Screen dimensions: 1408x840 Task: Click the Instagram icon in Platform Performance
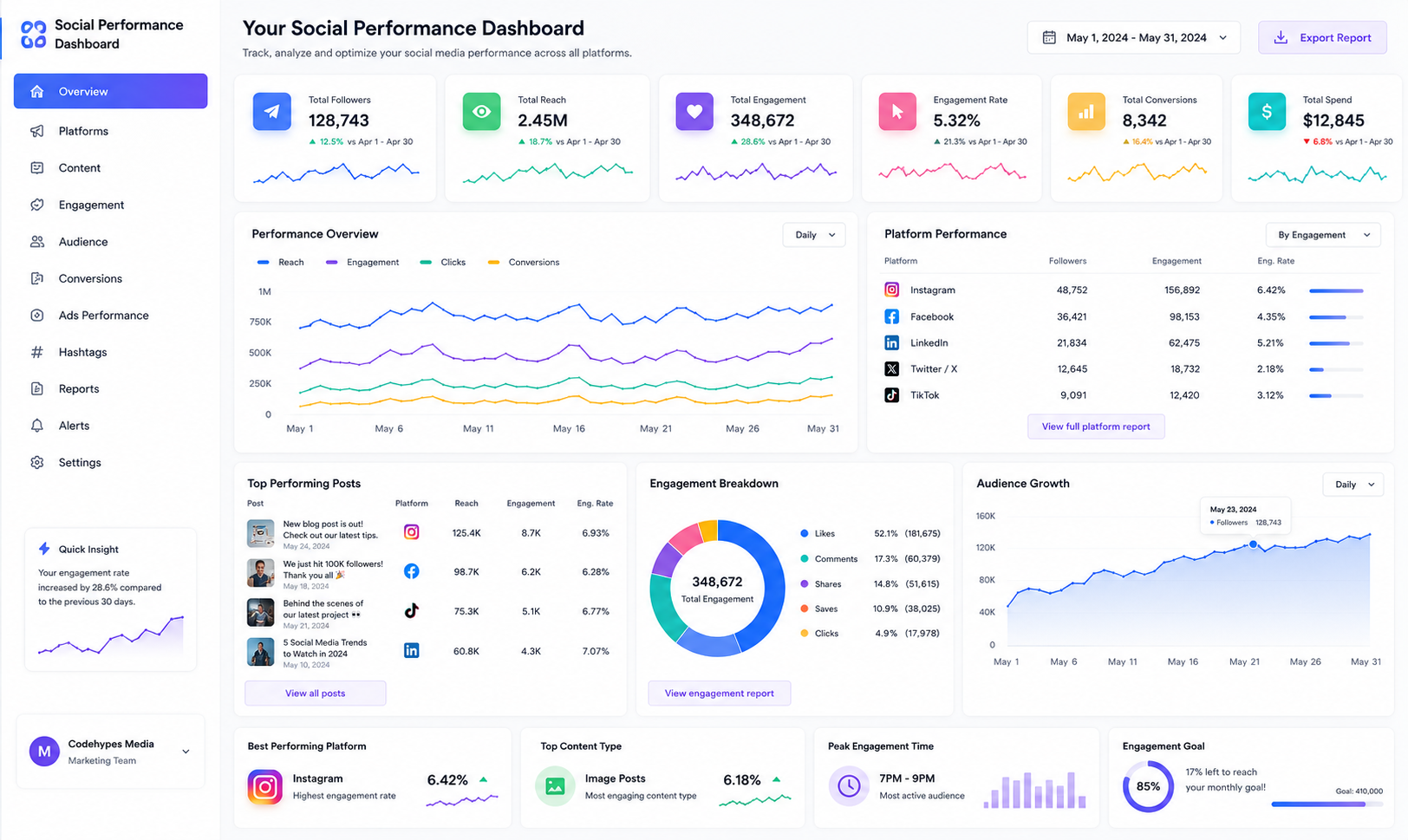[891, 290]
